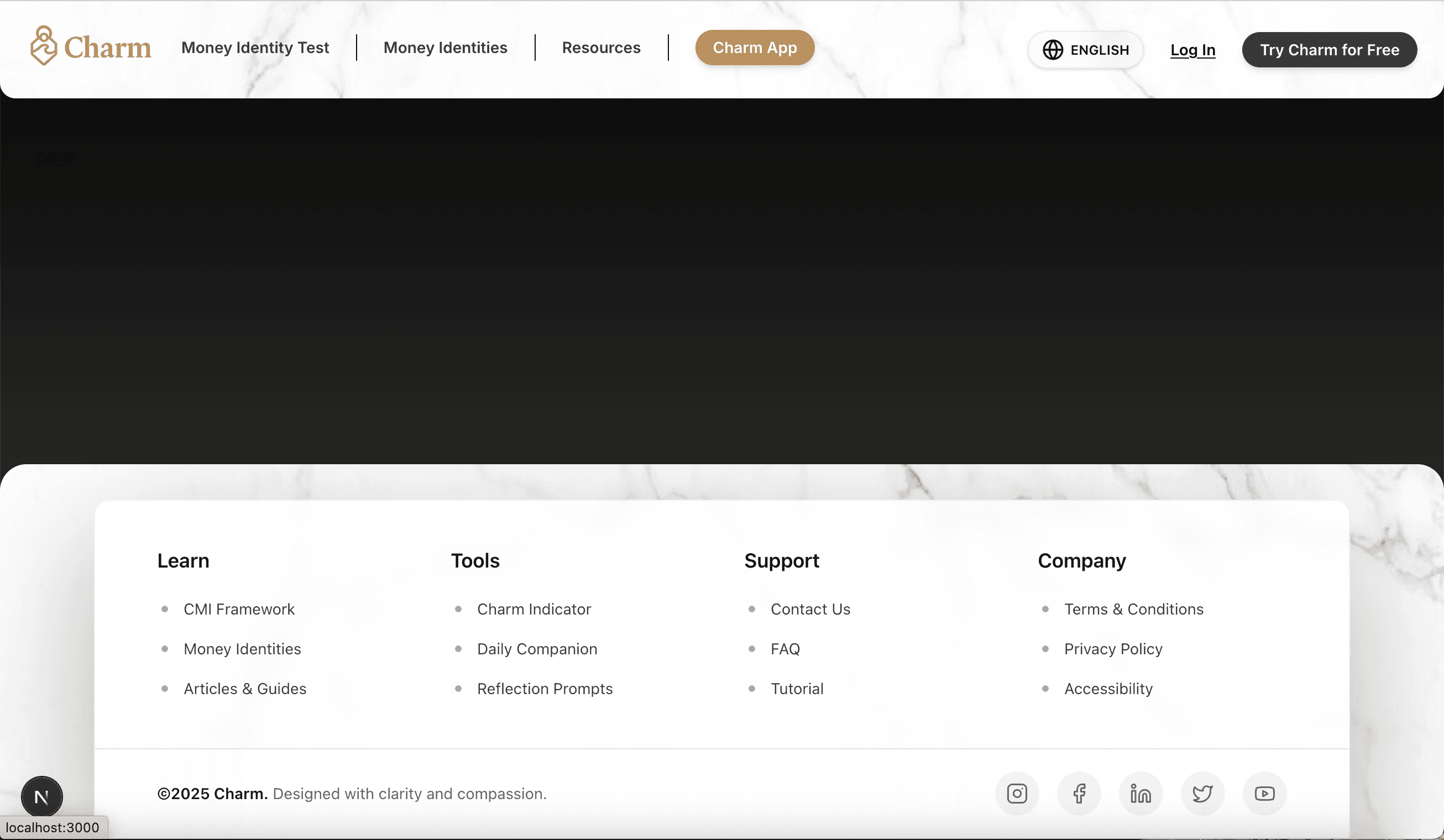Click the Next.js badge in bottom corner
Image resolution: width=1444 pixels, height=840 pixels.
(x=41, y=796)
